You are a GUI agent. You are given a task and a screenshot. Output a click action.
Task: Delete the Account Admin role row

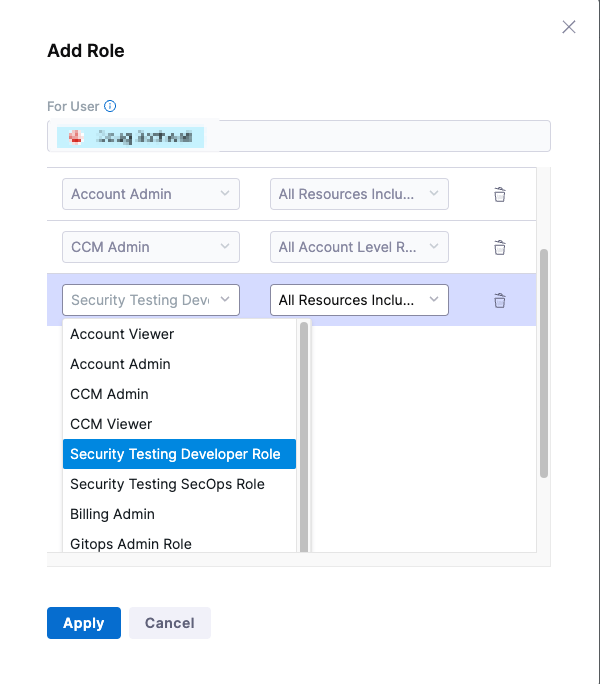(499, 195)
